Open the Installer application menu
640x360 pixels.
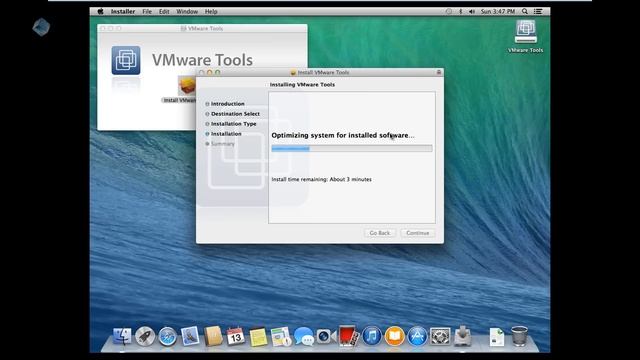[x=123, y=11]
